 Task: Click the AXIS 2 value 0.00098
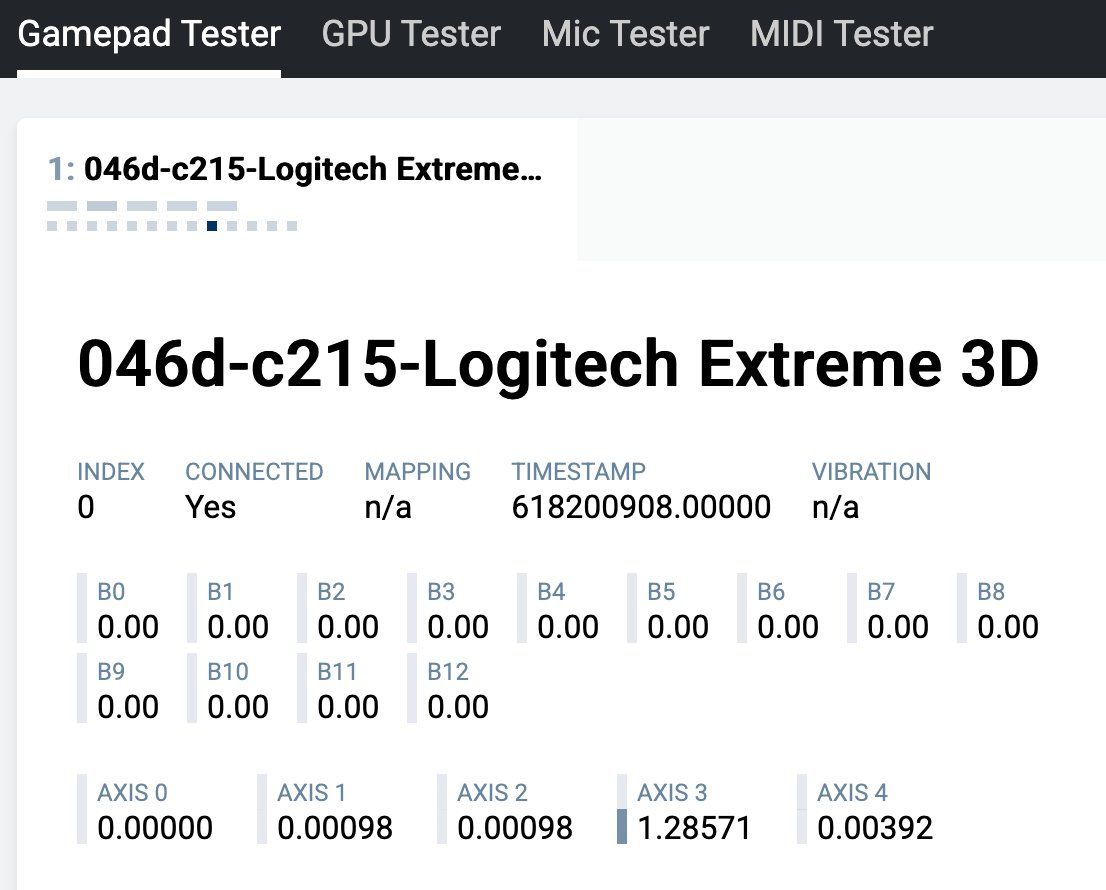[x=515, y=828]
